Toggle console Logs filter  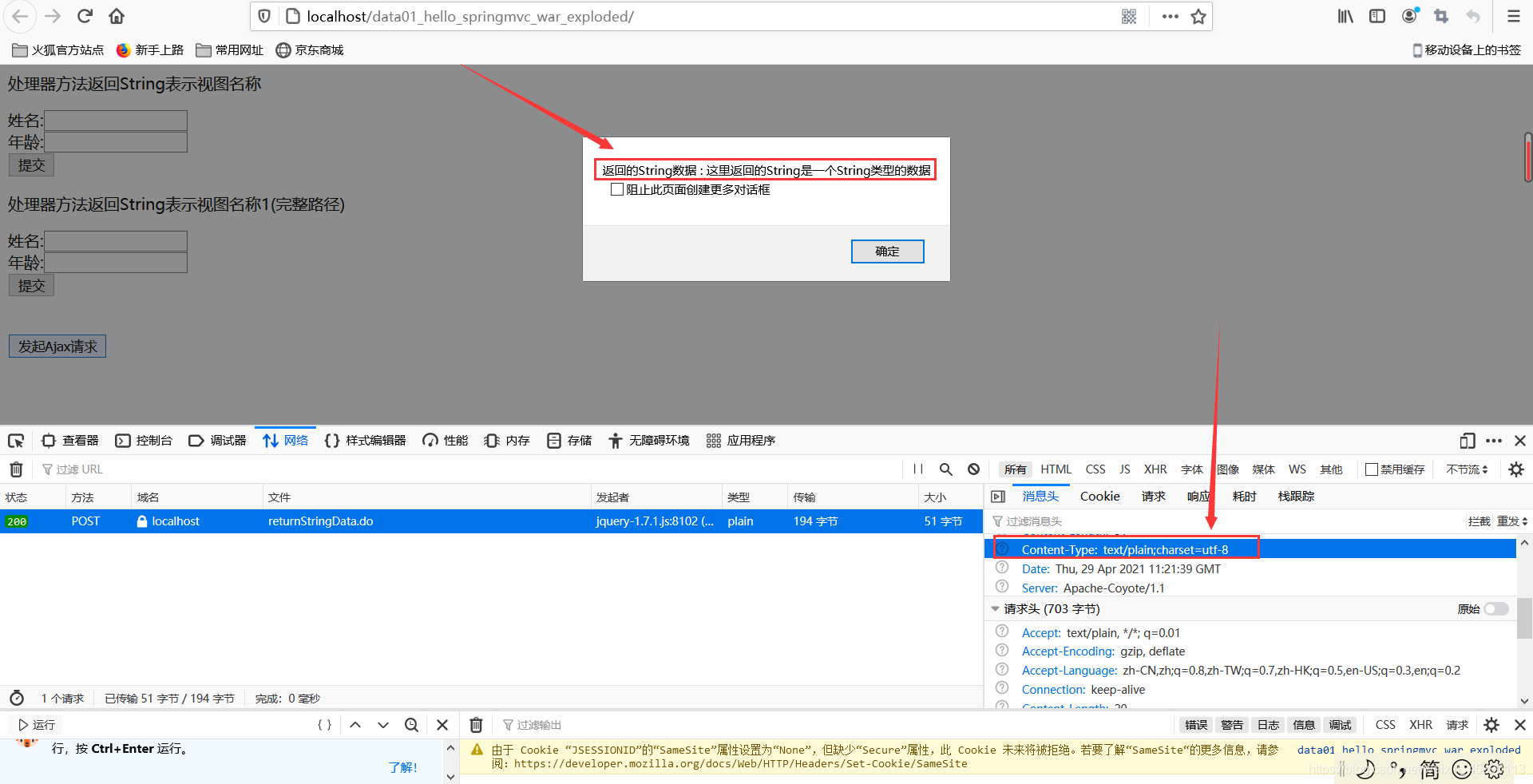tap(1268, 725)
